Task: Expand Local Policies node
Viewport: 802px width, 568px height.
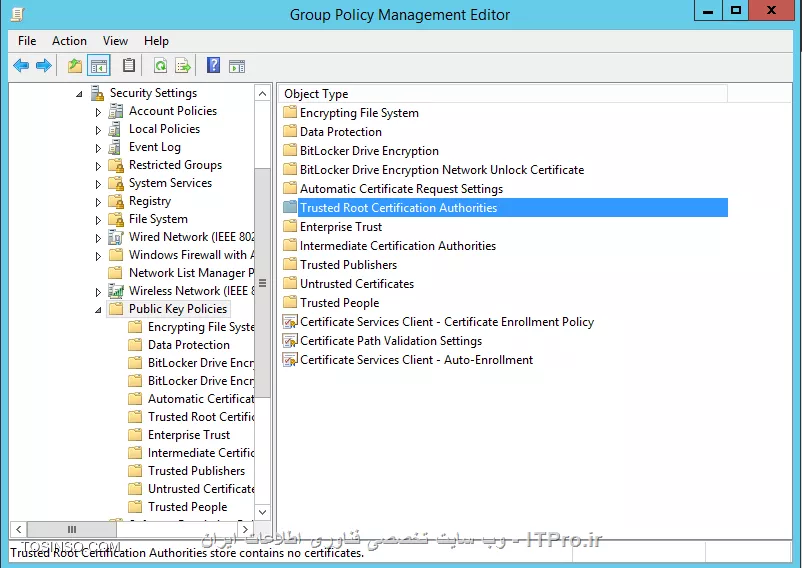Action: [x=98, y=130]
